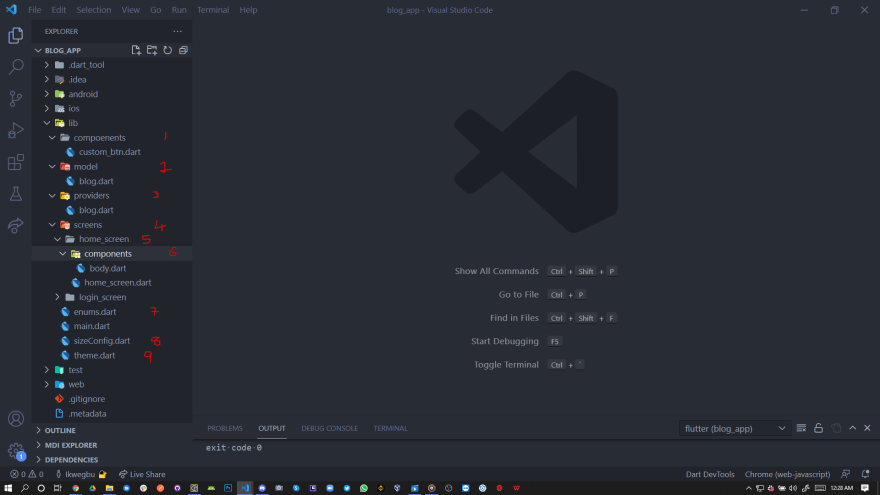Viewport: 880px width, 495px height.
Task: Open the Edit menu
Action: (x=58, y=10)
